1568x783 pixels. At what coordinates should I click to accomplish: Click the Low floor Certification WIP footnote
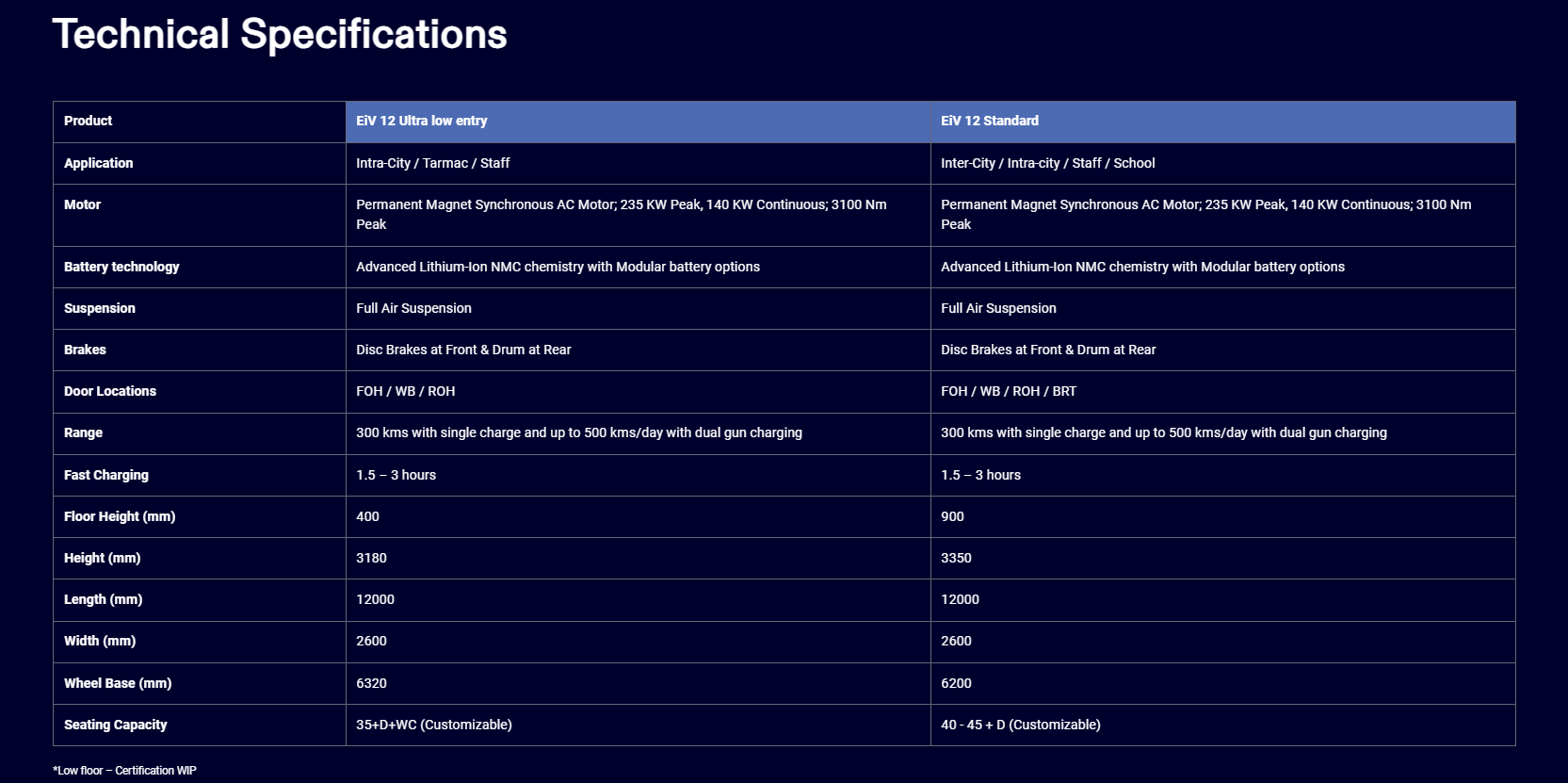pos(124,771)
